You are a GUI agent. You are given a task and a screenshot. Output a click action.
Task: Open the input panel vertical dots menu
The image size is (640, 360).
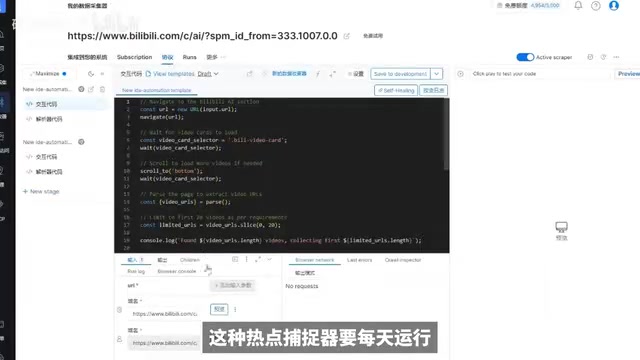click(x=247, y=259)
